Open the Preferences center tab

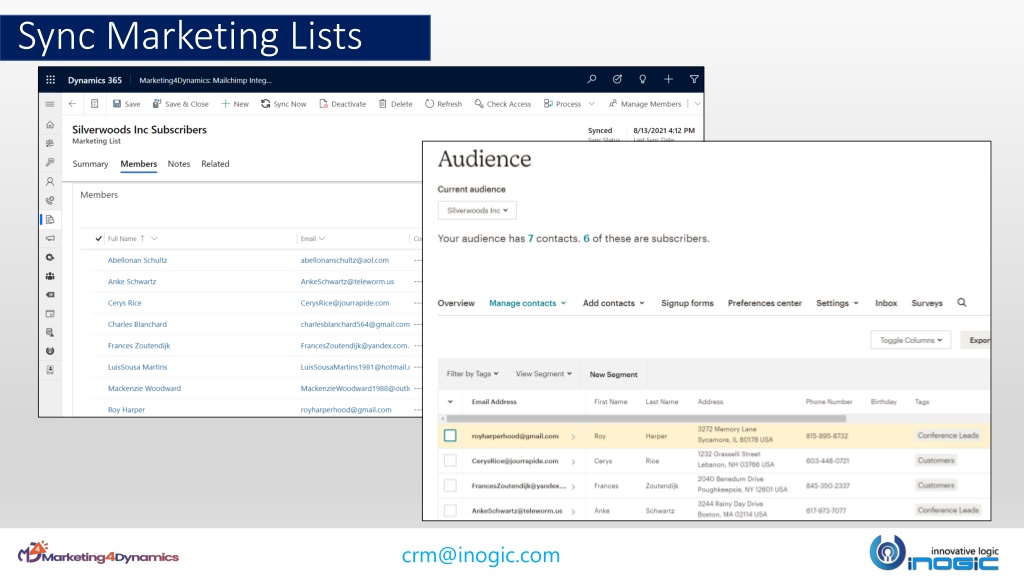click(x=765, y=303)
